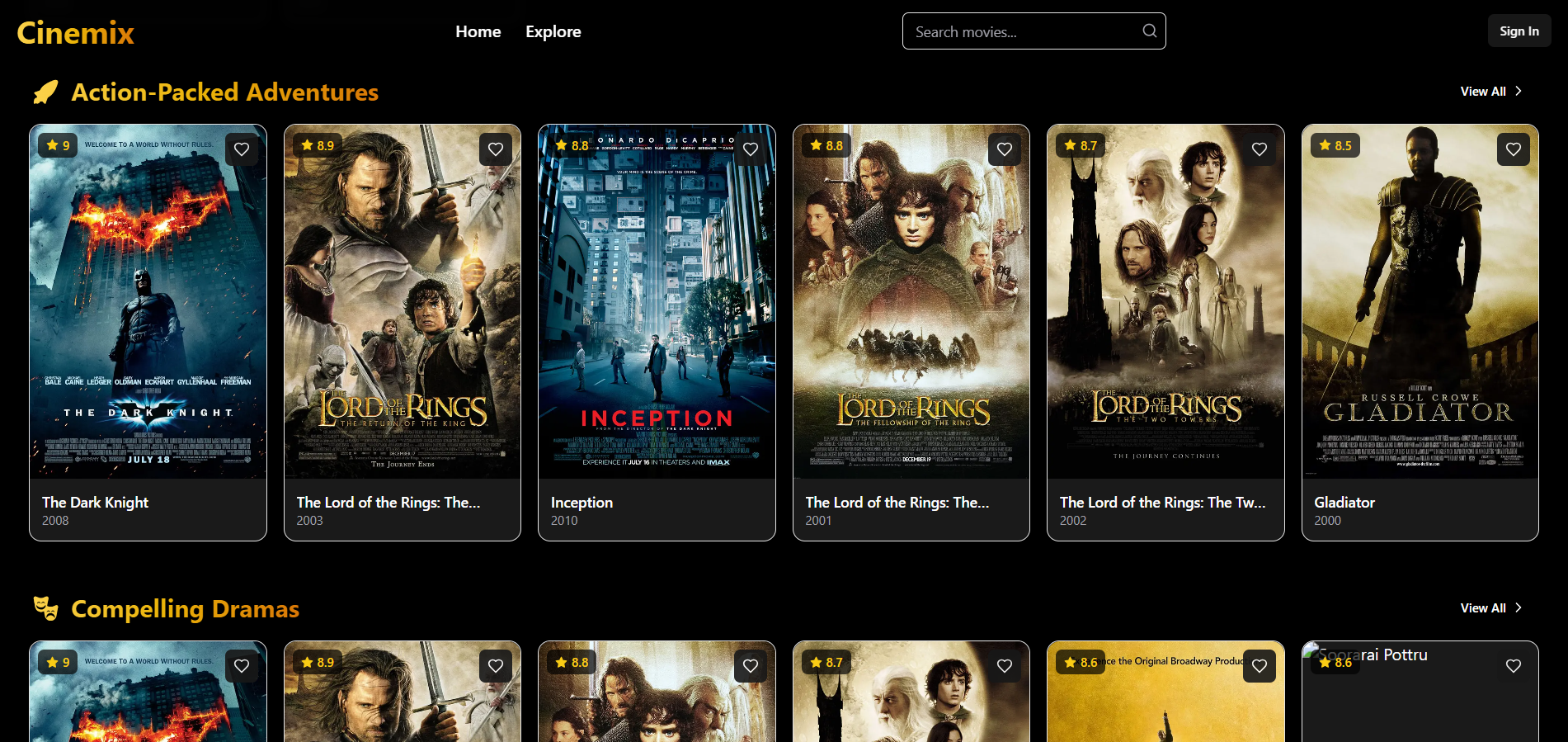1568x742 pixels.
Task: Favorite Dramas card rated 8.7
Action: 1005,666
